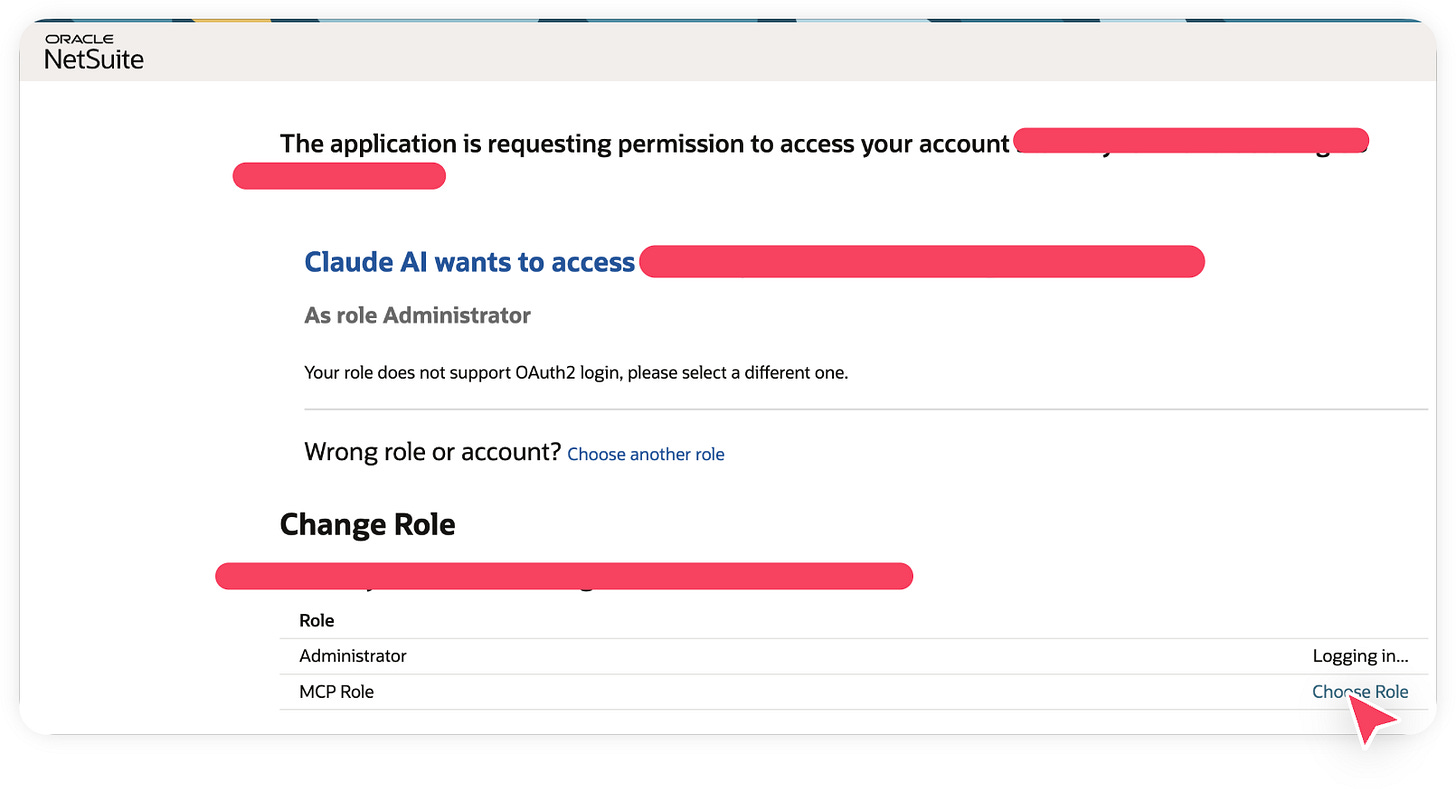This screenshot has height=789, width=1456.
Task: Click the requesting permission heading text
Action: (644, 144)
